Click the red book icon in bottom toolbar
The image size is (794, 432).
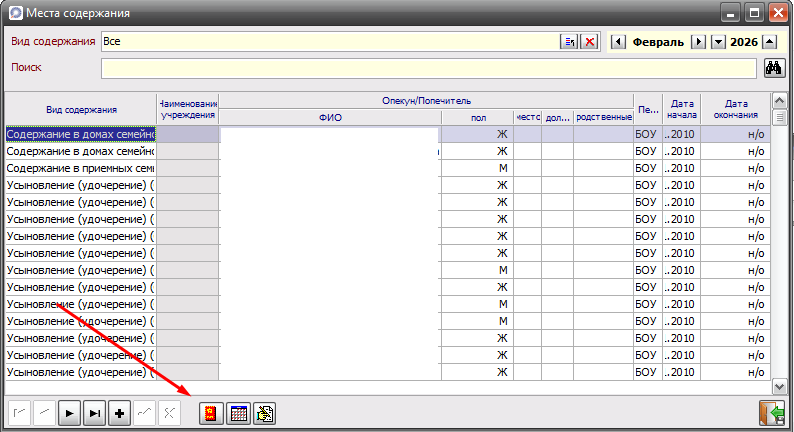pos(211,414)
